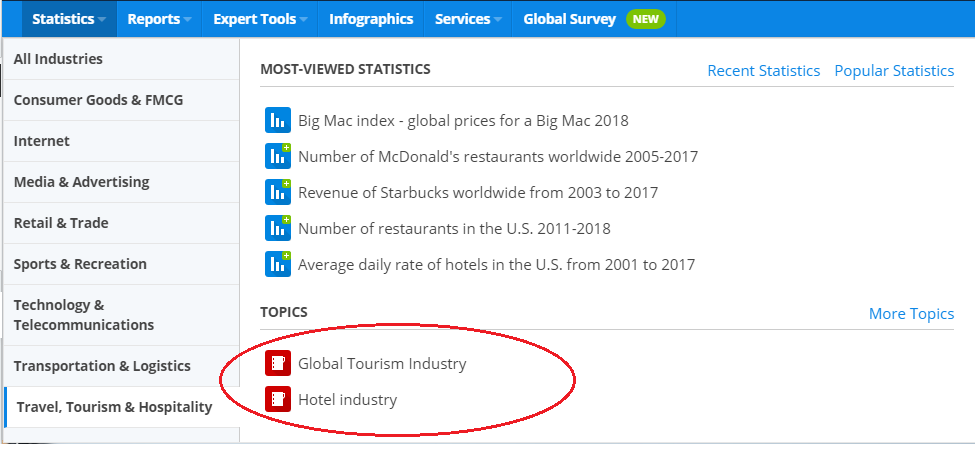Open the More Topics link
The image size is (980, 450).
(911, 314)
